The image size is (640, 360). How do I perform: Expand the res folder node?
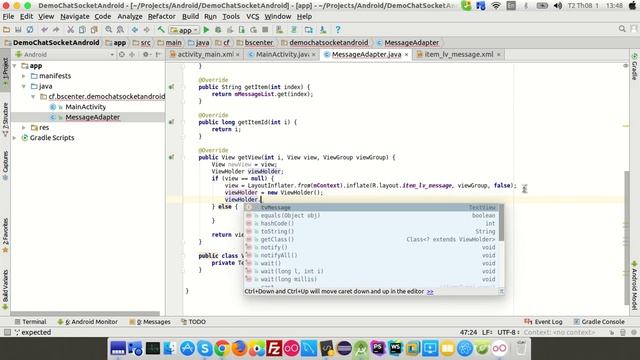tap(24, 127)
